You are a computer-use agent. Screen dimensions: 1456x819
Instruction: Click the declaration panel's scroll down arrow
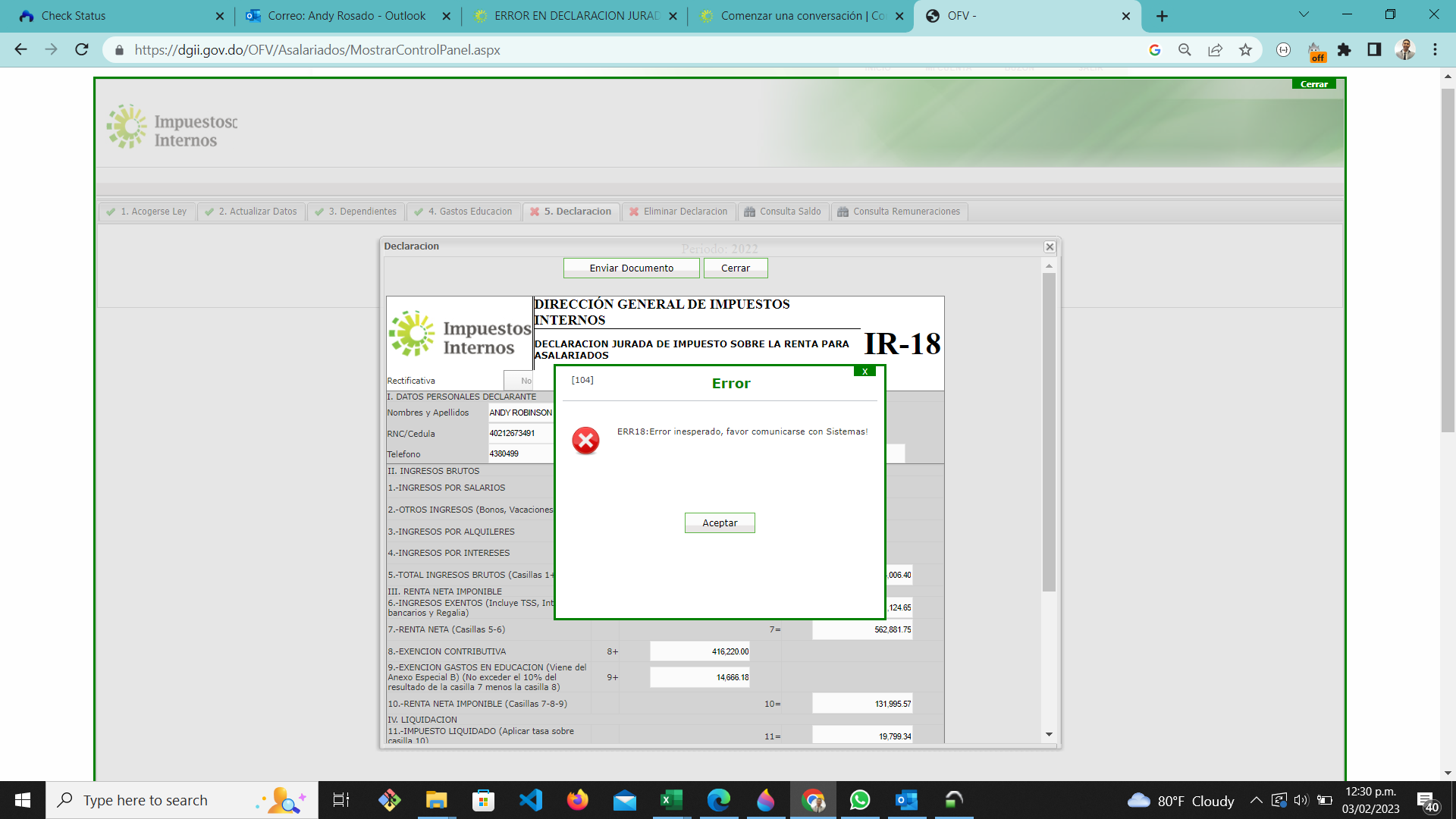(x=1049, y=734)
